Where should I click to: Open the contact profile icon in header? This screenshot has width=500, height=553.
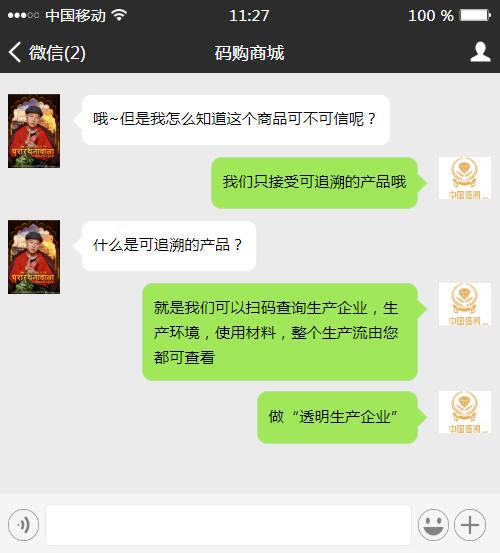click(480, 52)
